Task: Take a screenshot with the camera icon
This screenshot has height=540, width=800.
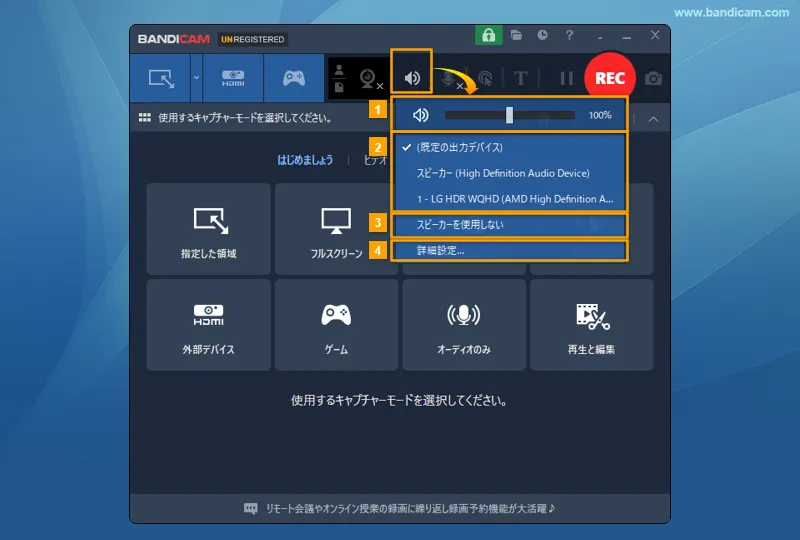Action: pos(653,79)
